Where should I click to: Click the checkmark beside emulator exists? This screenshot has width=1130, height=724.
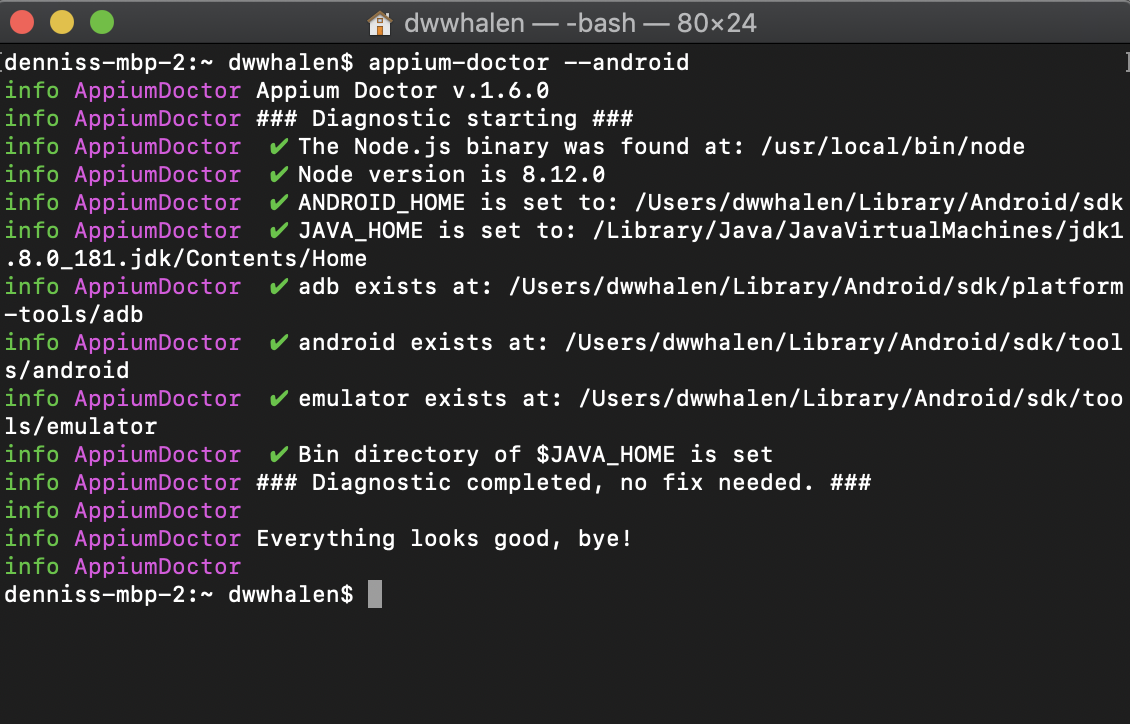[279, 399]
